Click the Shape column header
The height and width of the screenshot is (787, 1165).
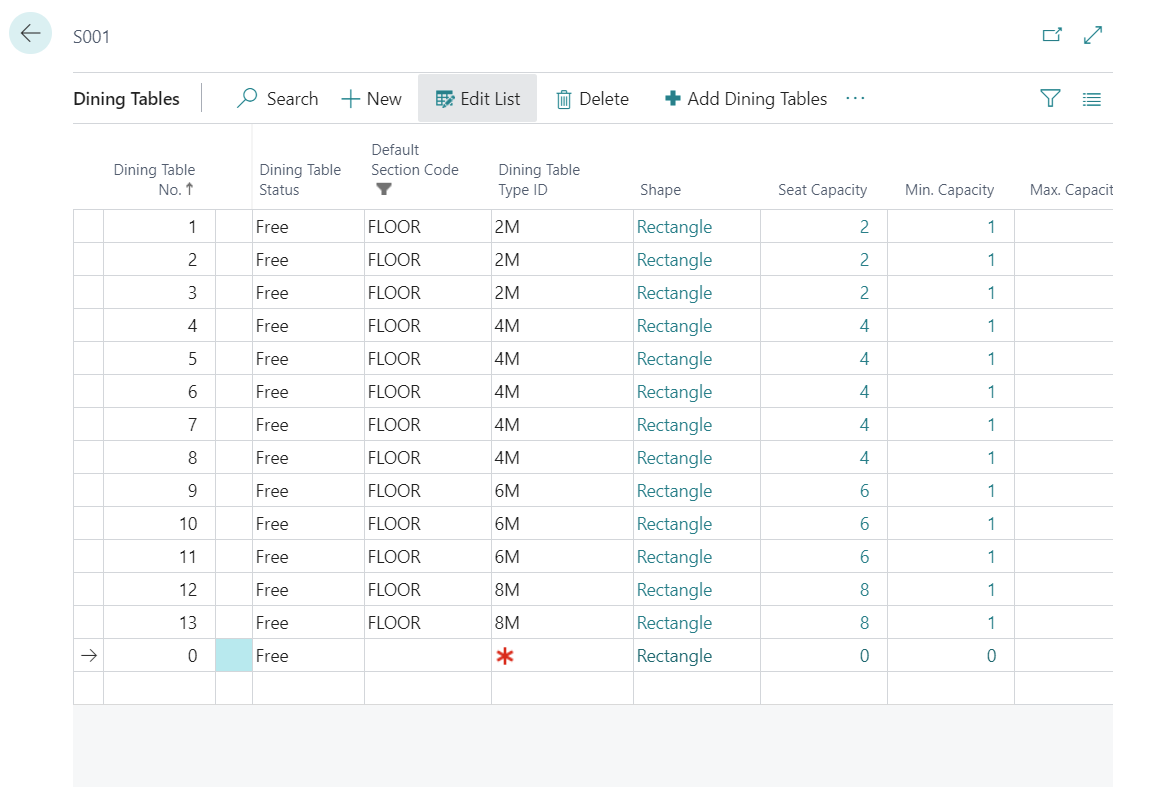(x=660, y=189)
